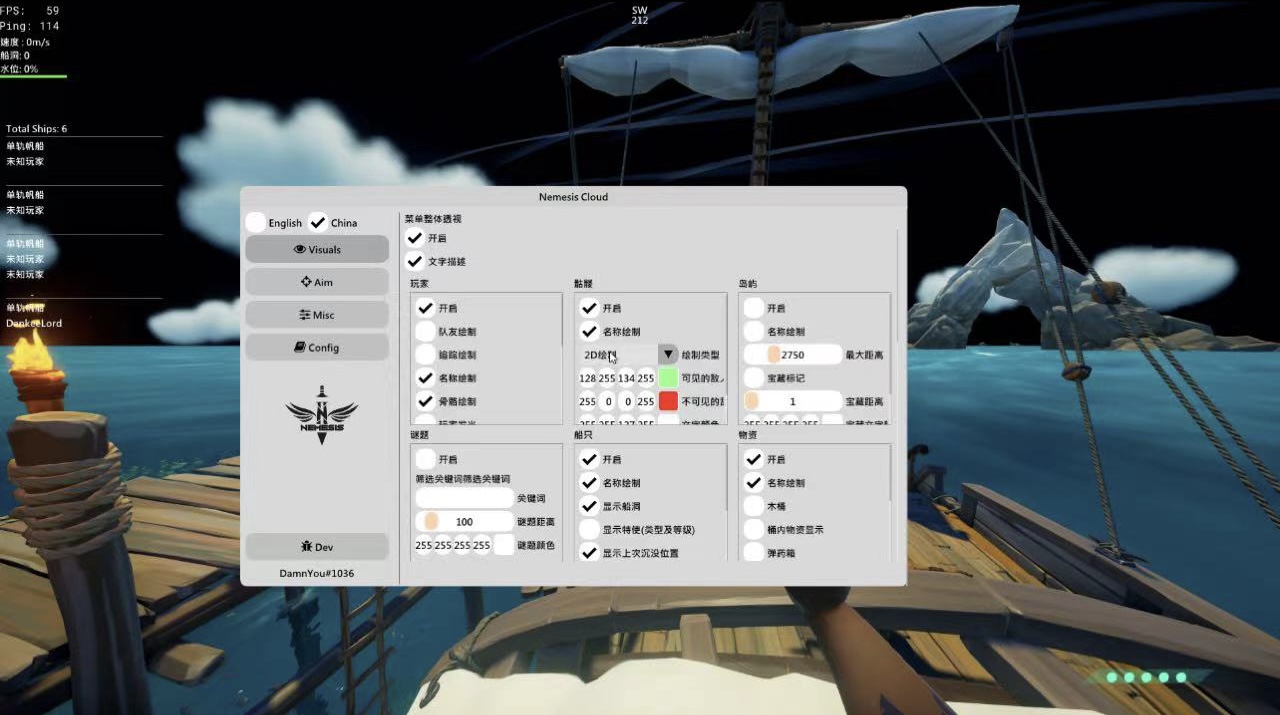Click the 谜题距离 slider showing 100

(x=464, y=521)
